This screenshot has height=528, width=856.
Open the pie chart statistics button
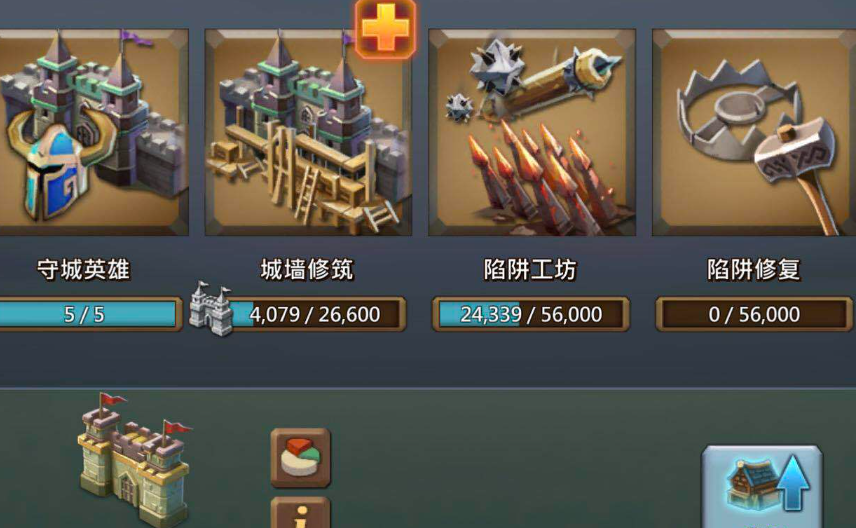coord(301,458)
